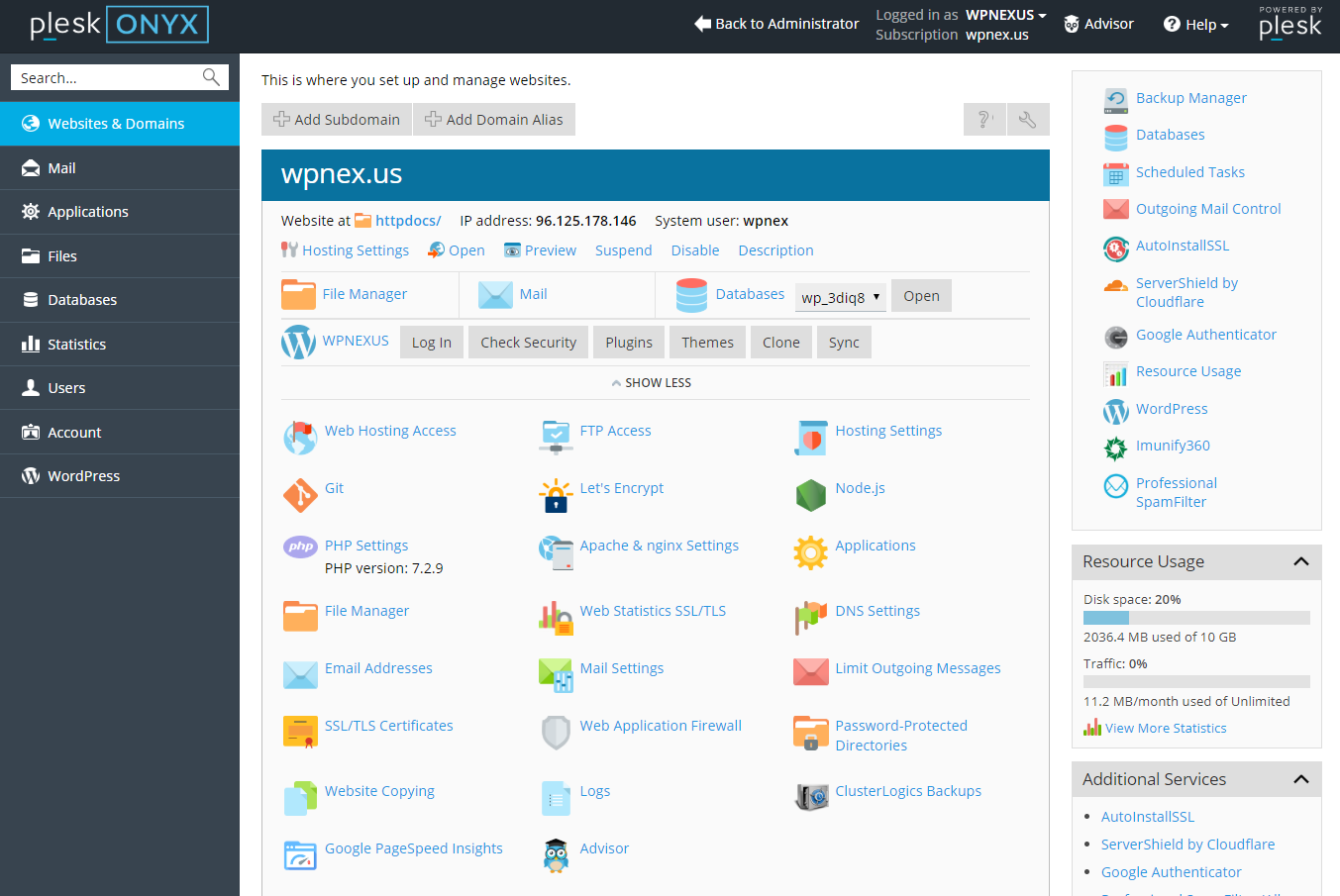Click the question mark help icon button
This screenshot has height=896, width=1340.
click(984, 120)
